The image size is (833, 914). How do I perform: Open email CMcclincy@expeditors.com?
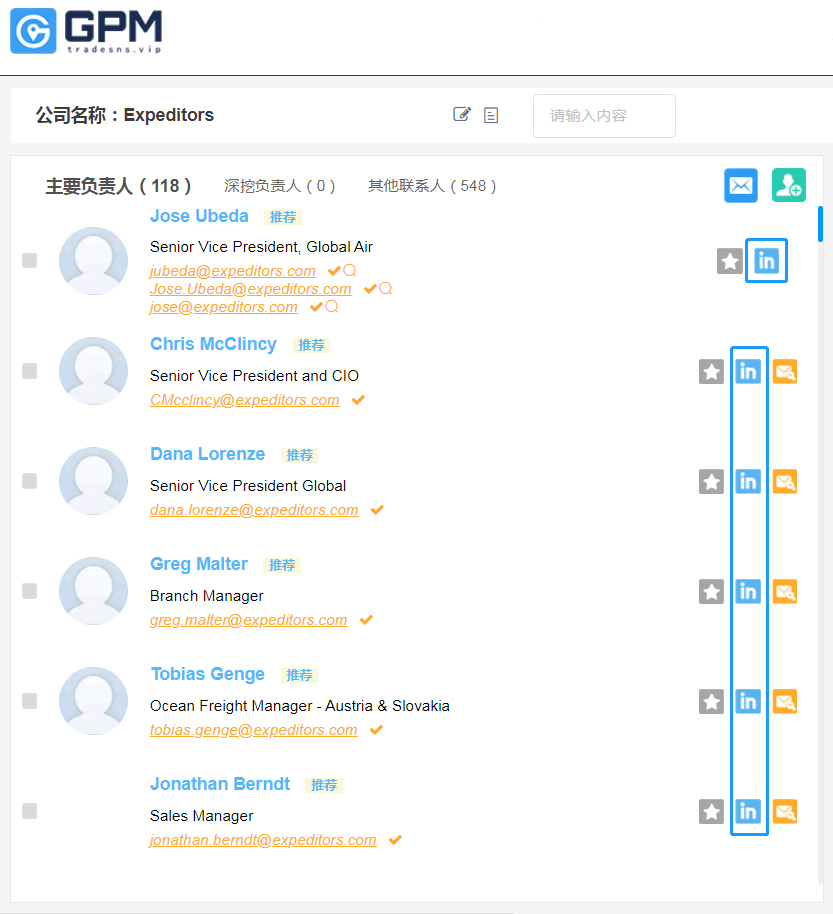pos(245,400)
